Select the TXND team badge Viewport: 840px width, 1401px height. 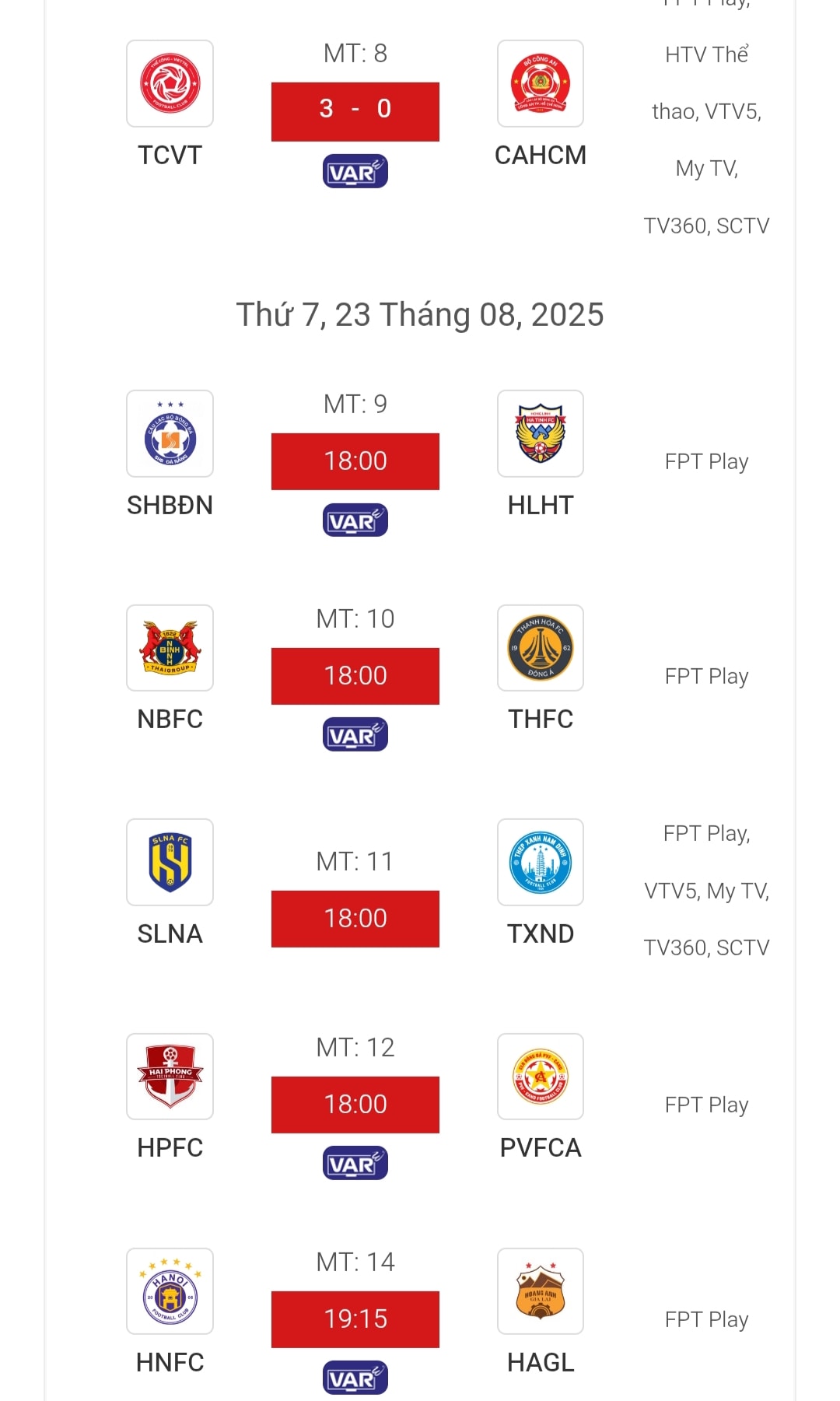click(541, 862)
